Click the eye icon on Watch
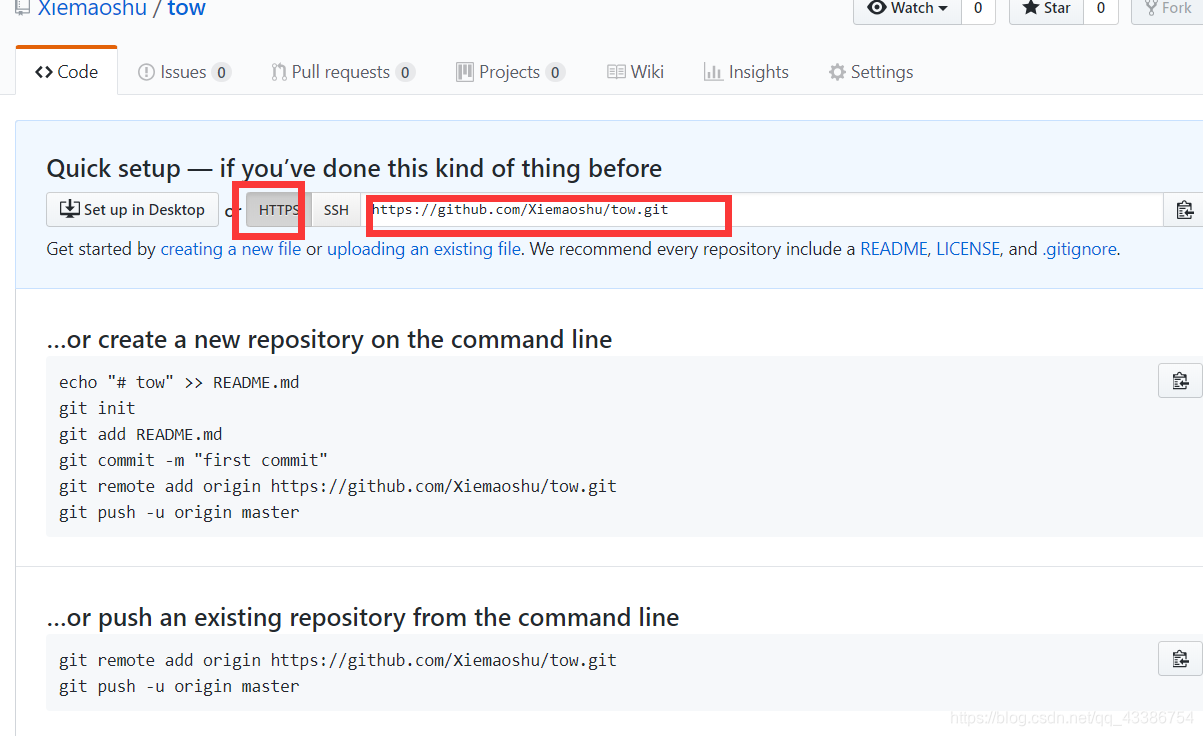Viewport: 1203px width, 736px height. tap(877, 8)
